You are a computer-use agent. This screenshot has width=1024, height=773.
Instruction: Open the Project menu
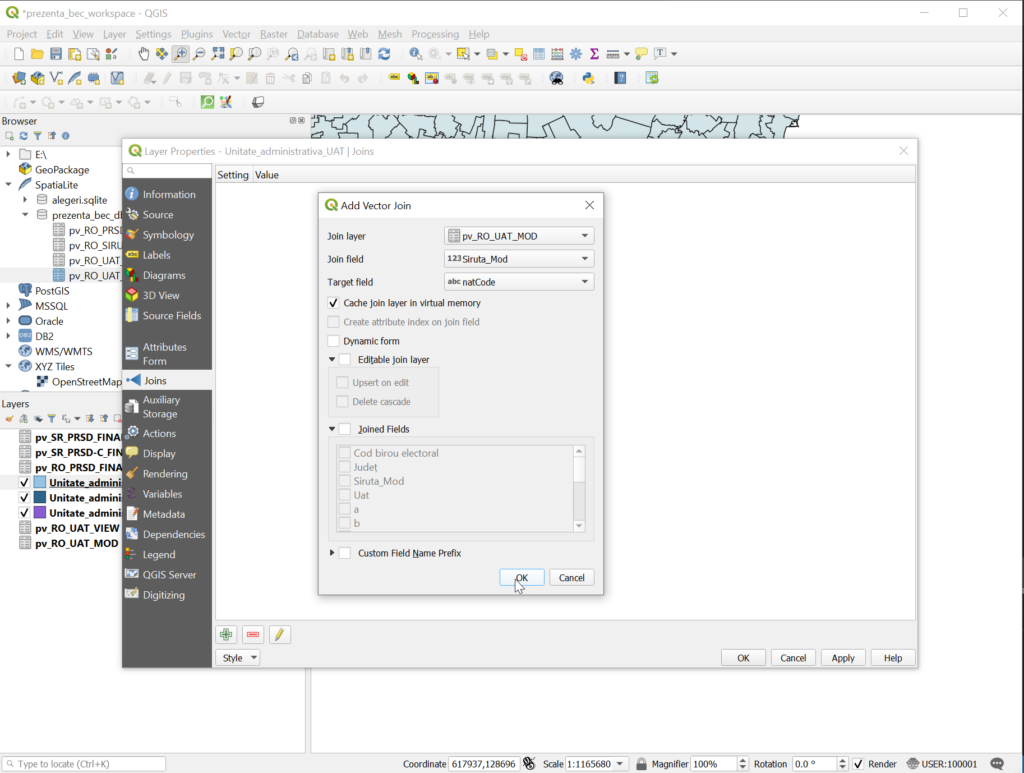point(22,34)
